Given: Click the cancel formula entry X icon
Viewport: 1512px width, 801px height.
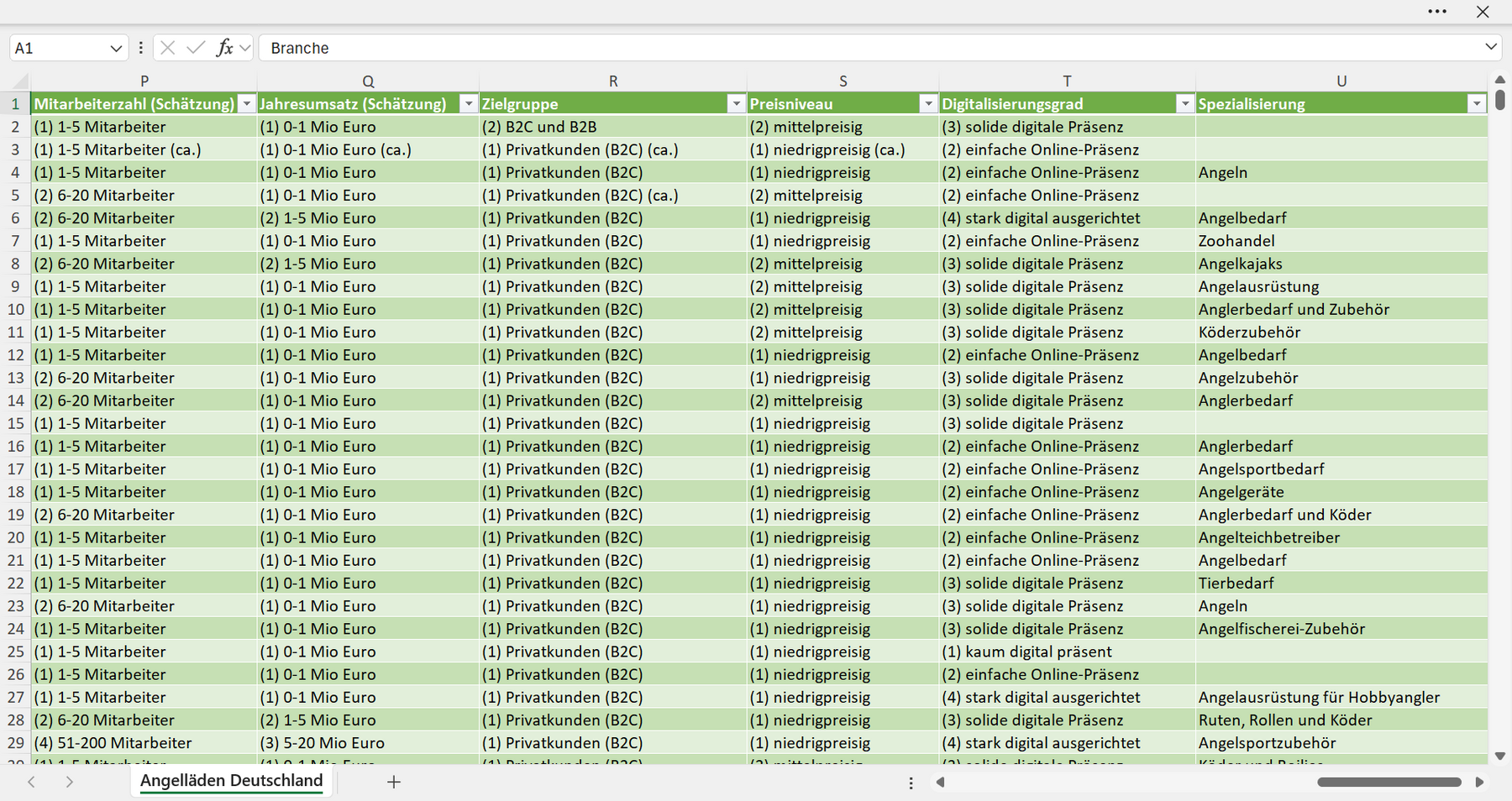Looking at the screenshot, I should click(x=168, y=48).
